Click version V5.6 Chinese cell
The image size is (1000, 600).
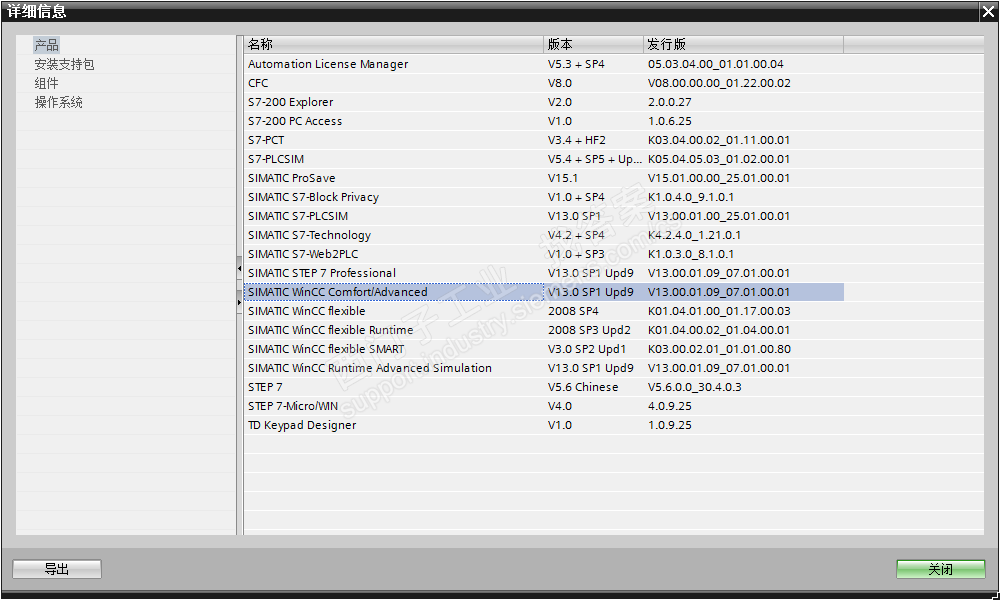coord(594,387)
